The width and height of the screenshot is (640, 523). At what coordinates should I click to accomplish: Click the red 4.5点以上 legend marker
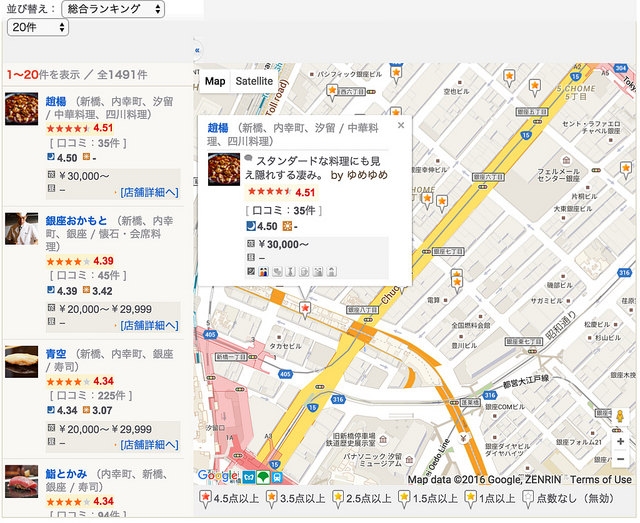[x=206, y=499]
